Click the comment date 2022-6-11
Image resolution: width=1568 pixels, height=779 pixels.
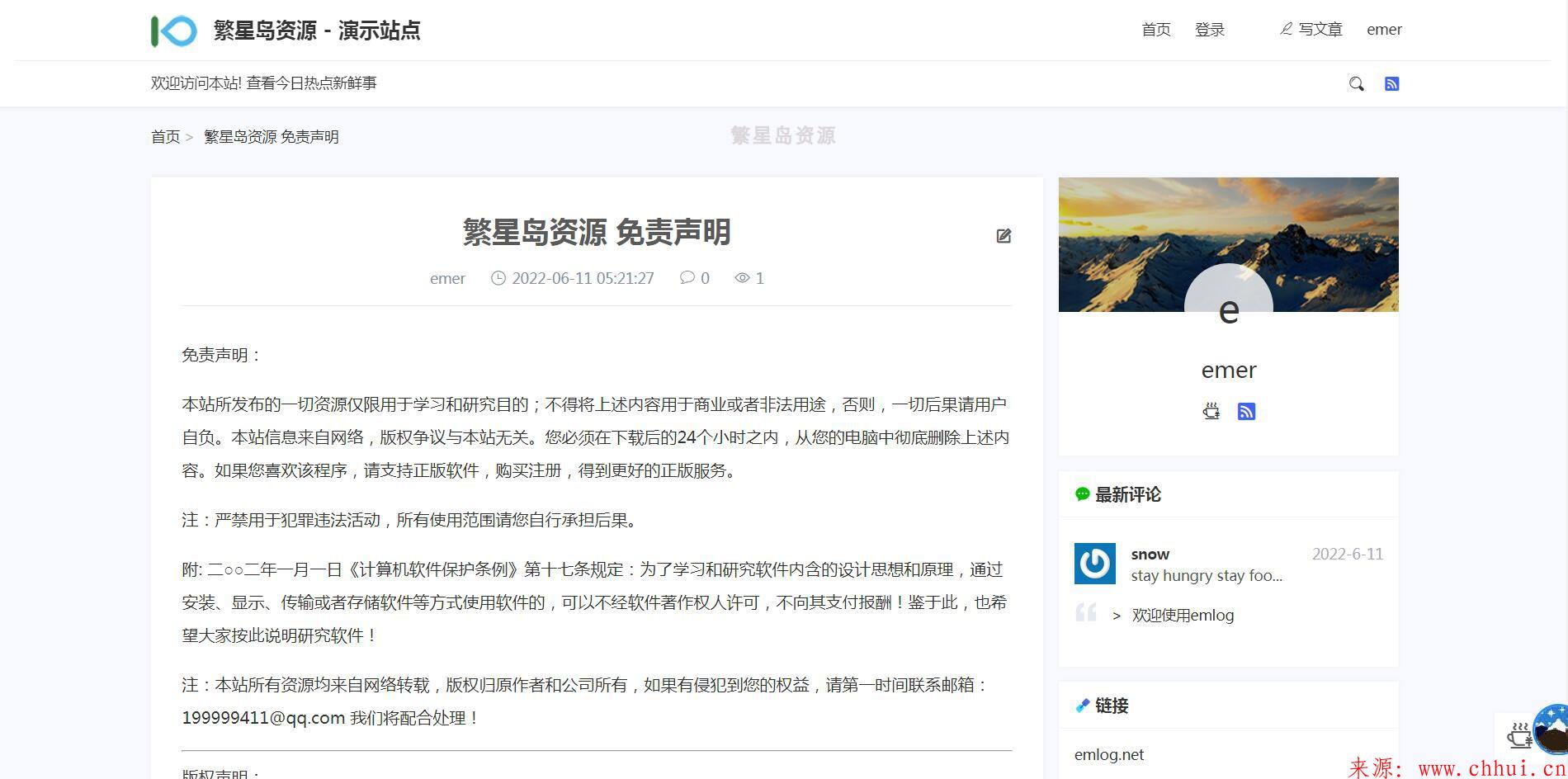(1348, 554)
